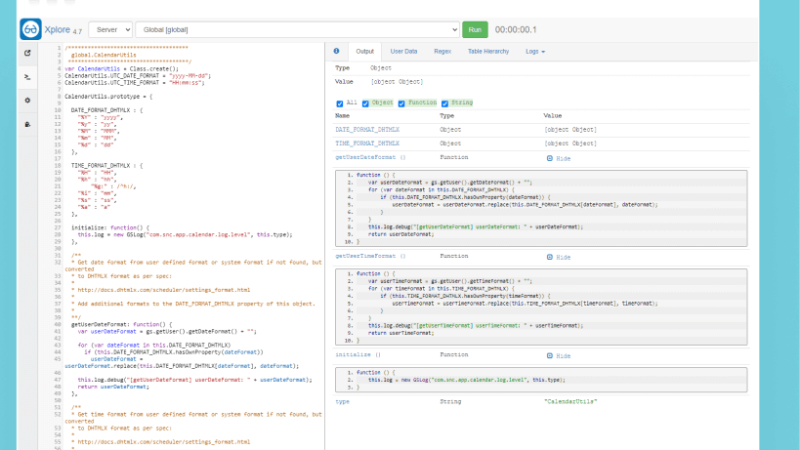Click the lock icon in left sidebar

coord(27,124)
